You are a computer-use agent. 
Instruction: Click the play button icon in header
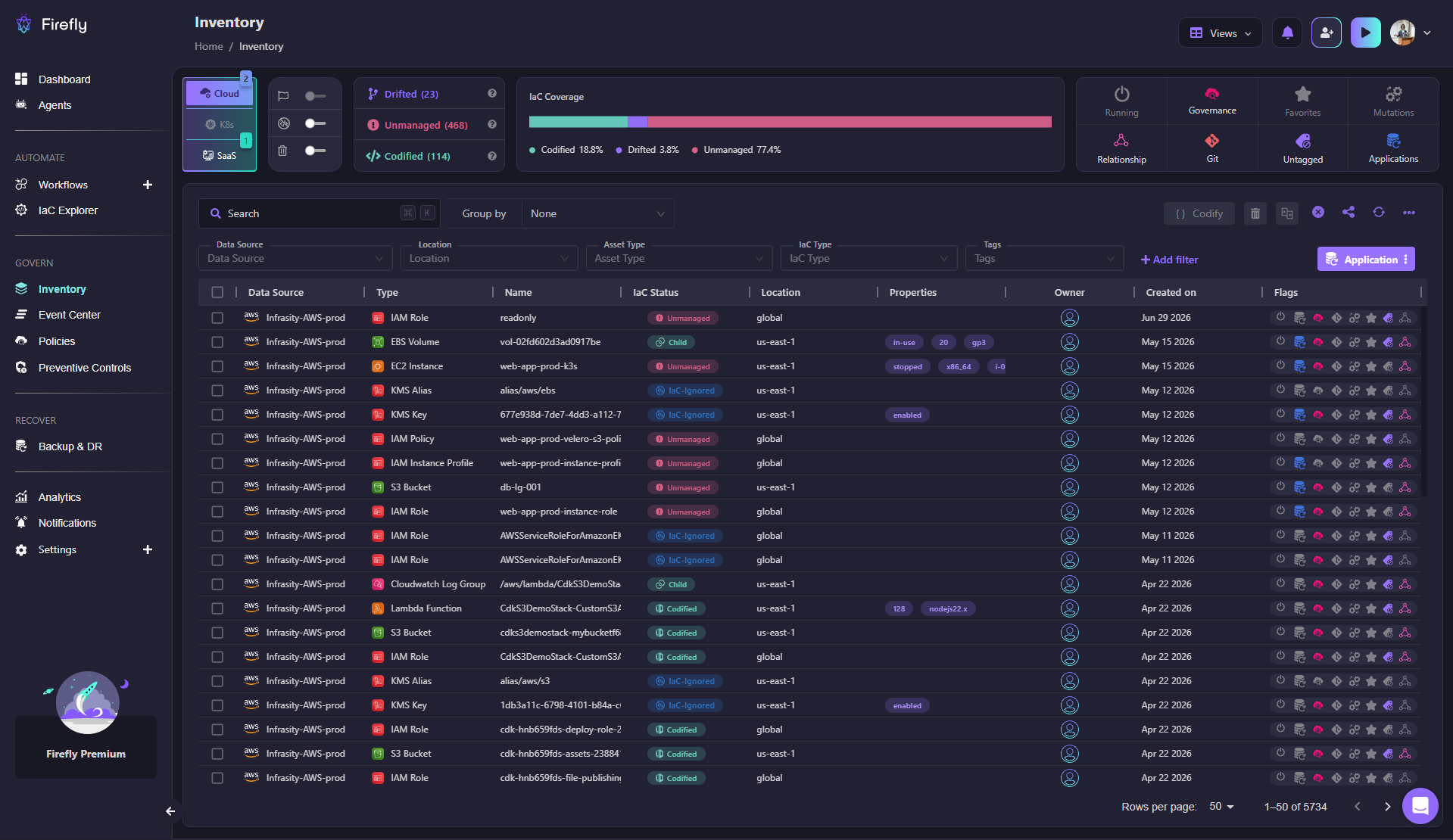pos(1365,33)
